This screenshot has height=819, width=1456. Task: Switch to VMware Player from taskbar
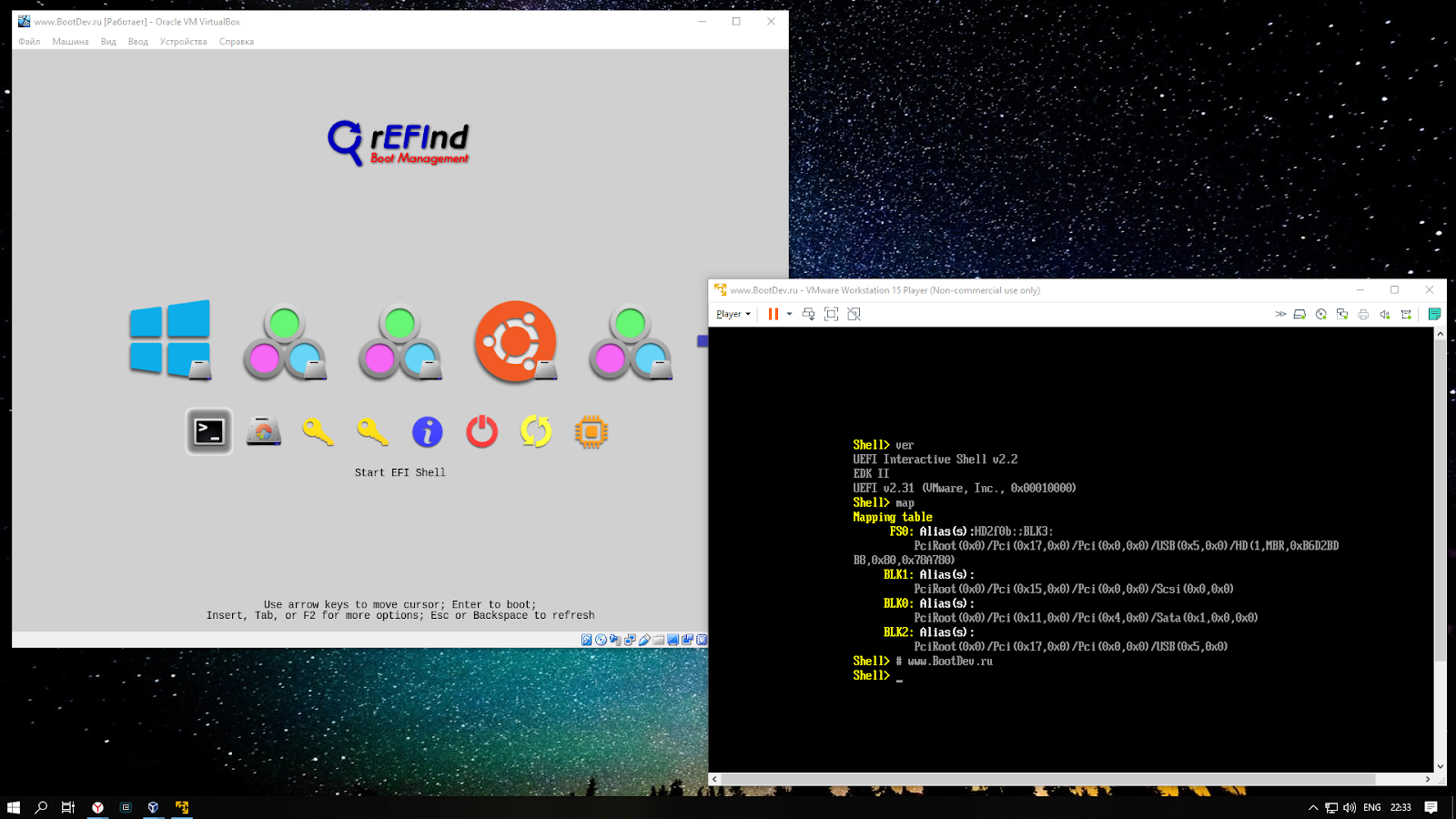(x=182, y=807)
